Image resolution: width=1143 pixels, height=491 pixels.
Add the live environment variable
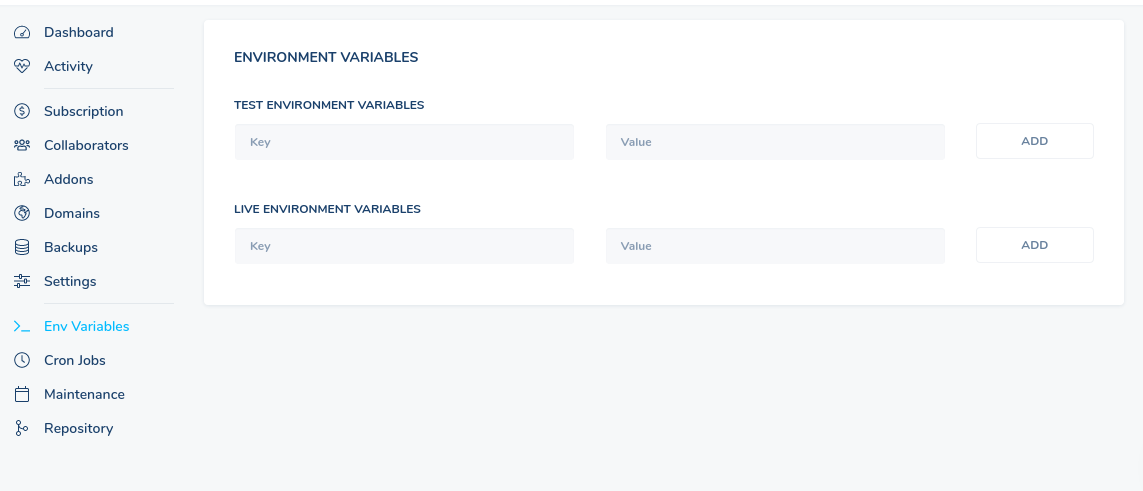(1034, 246)
